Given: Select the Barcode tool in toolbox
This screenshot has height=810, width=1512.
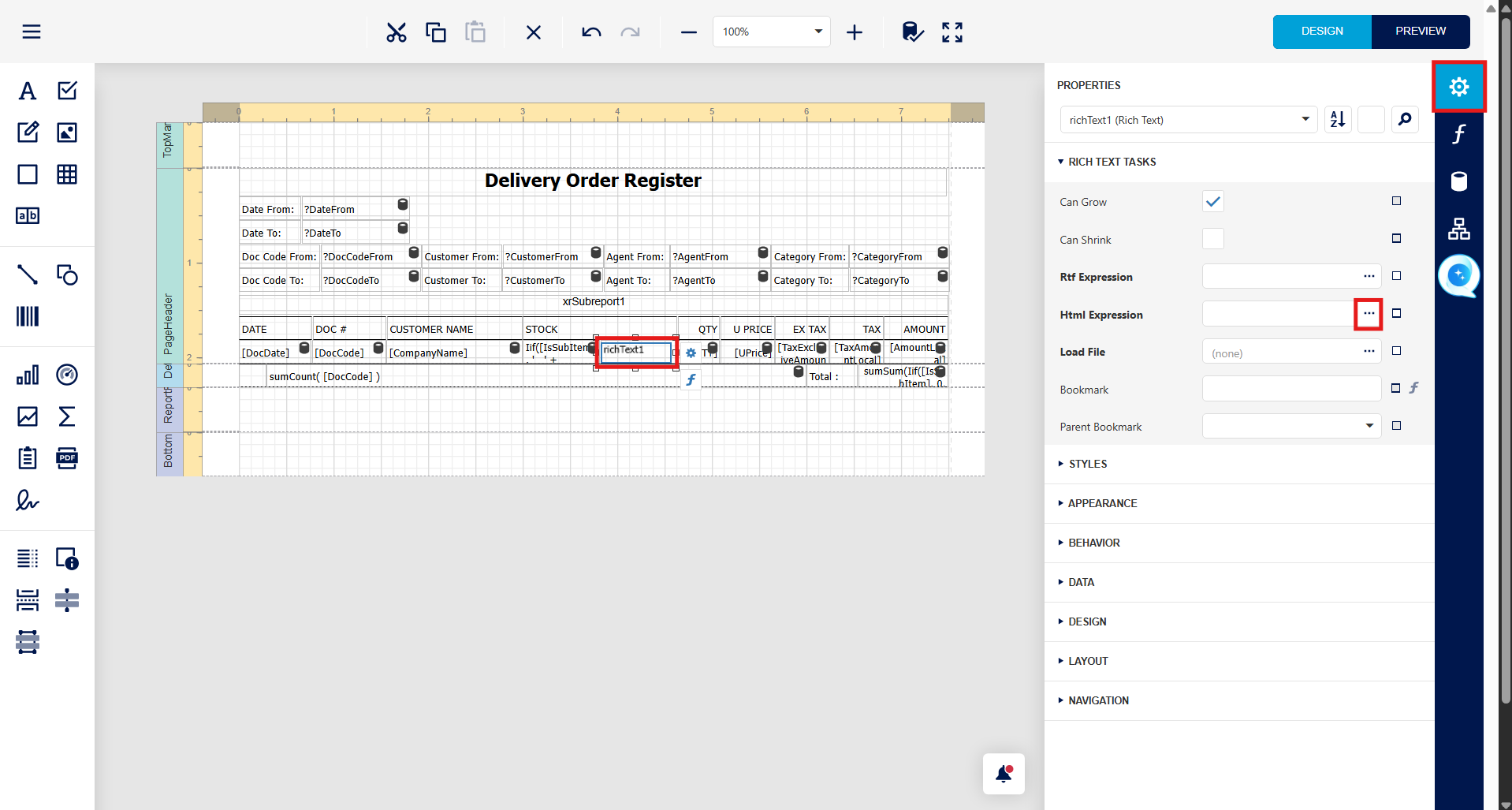Looking at the screenshot, I should pos(28,317).
